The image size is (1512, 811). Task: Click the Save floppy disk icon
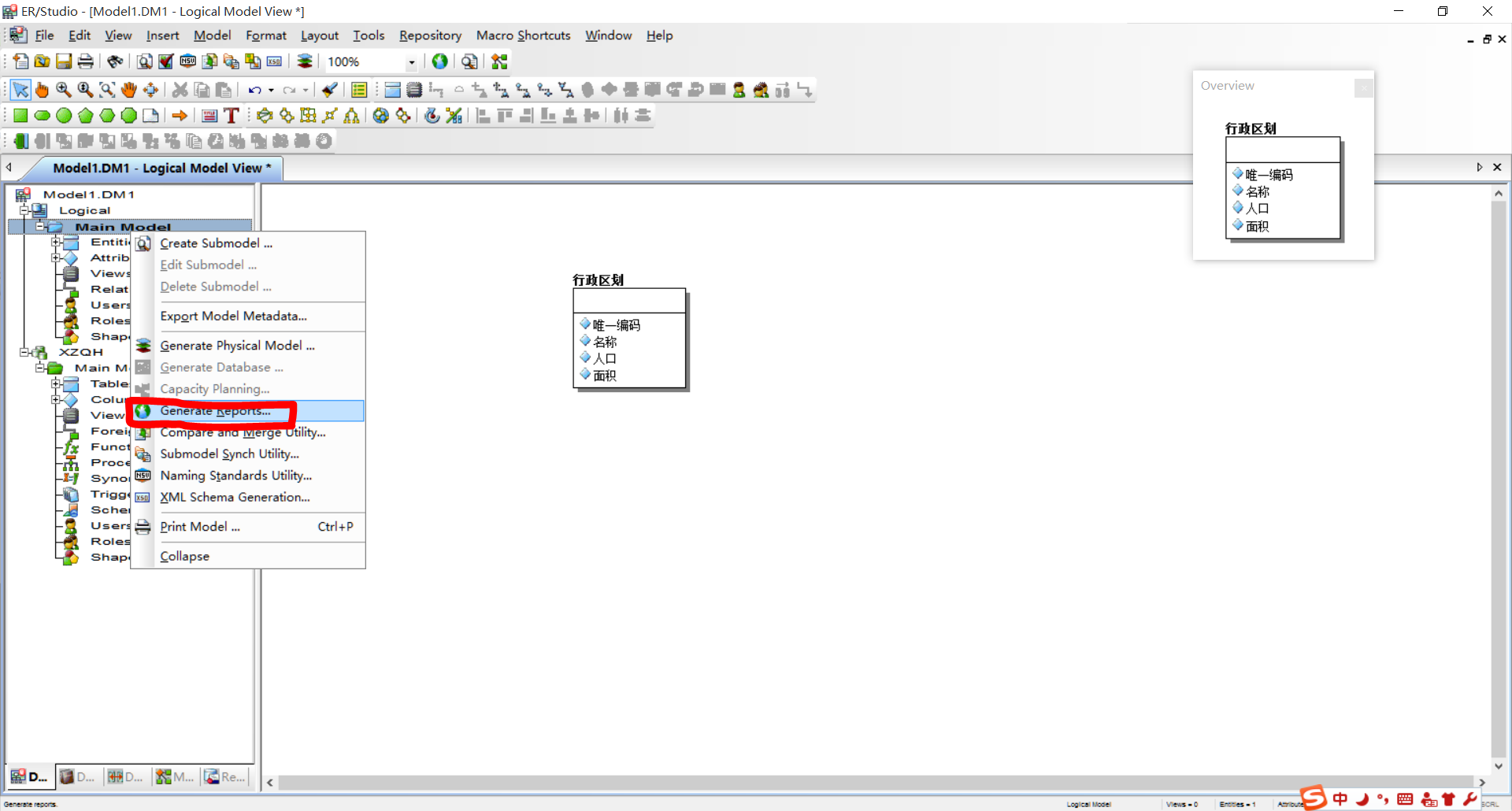(x=64, y=61)
